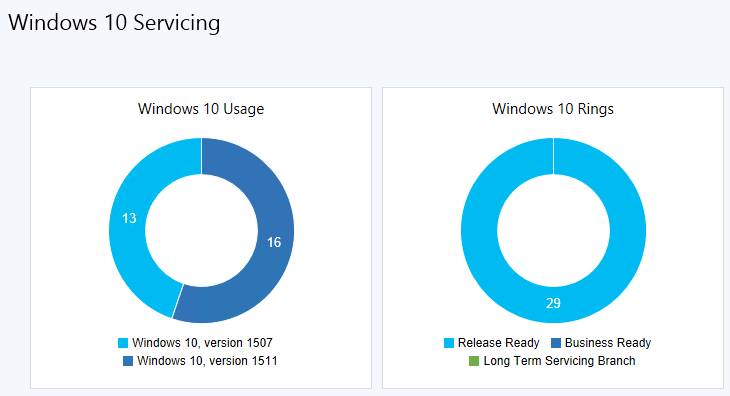This screenshot has height=396, width=730.
Task: Click the 'Release Ready' legend text
Action: [x=499, y=343]
